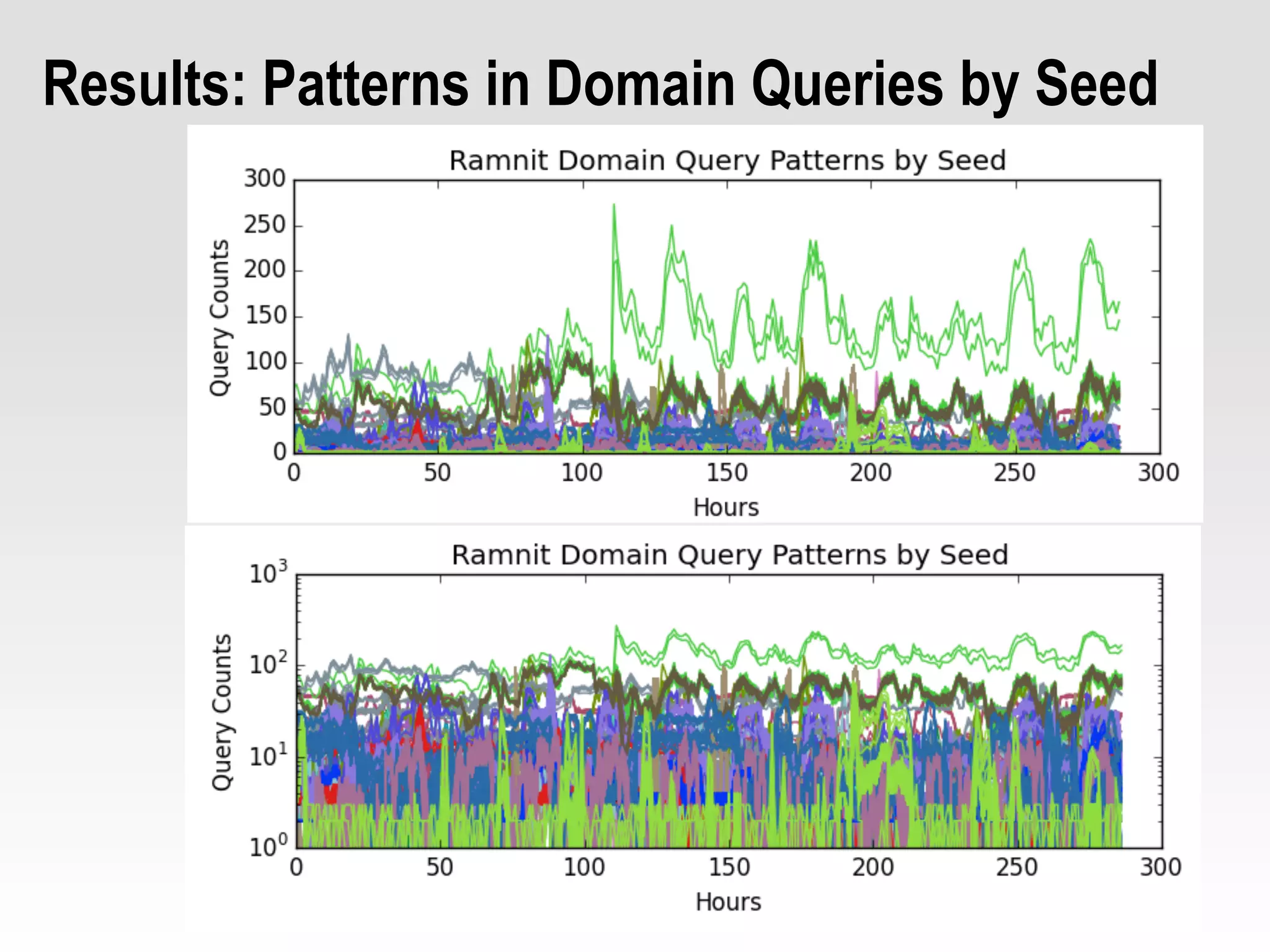Click the 200 x-axis tick on bottom chart

click(x=873, y=868)
